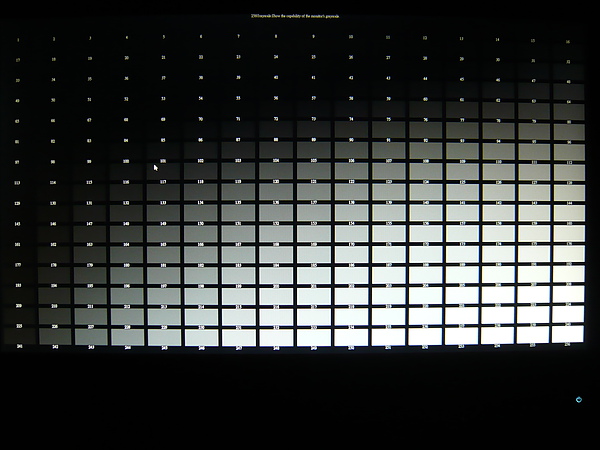Select the swatch above the 230 label

point(201,316)
